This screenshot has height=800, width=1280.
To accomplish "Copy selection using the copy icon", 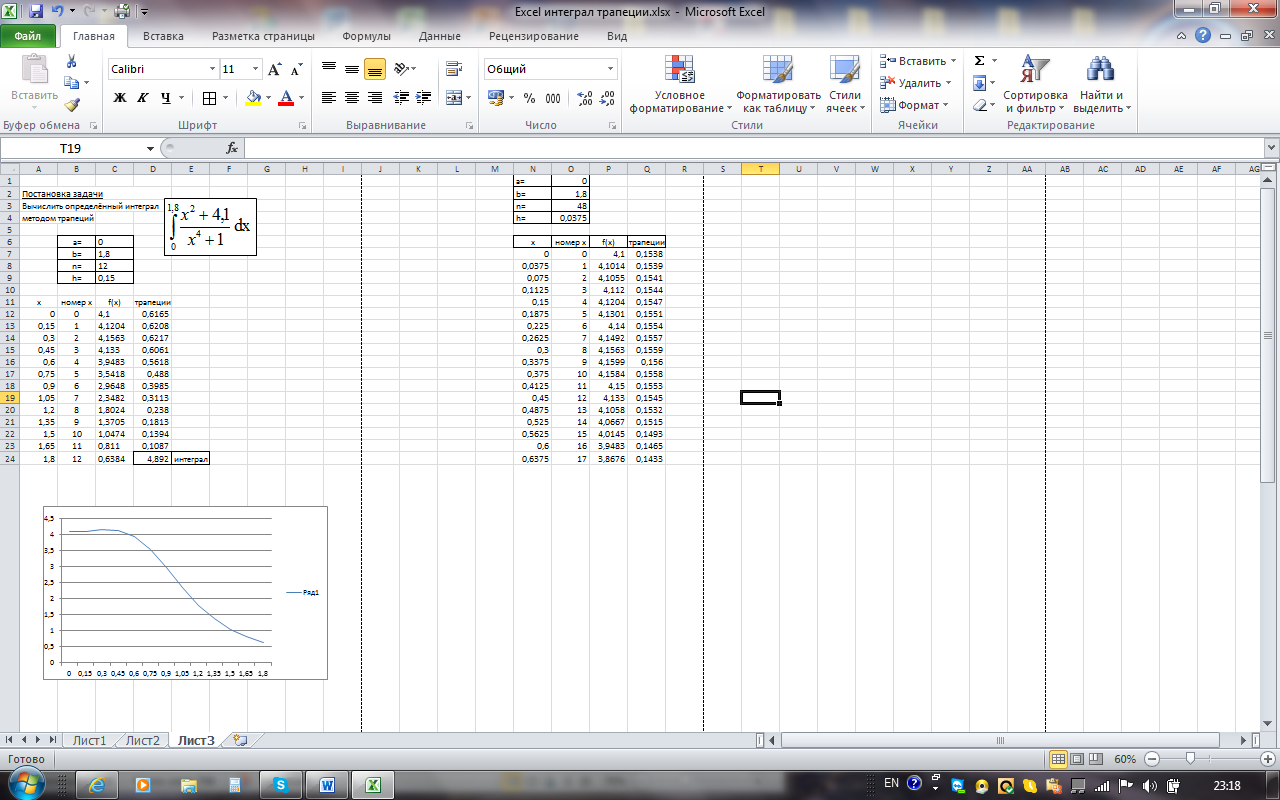I will (x=71, y=83).
